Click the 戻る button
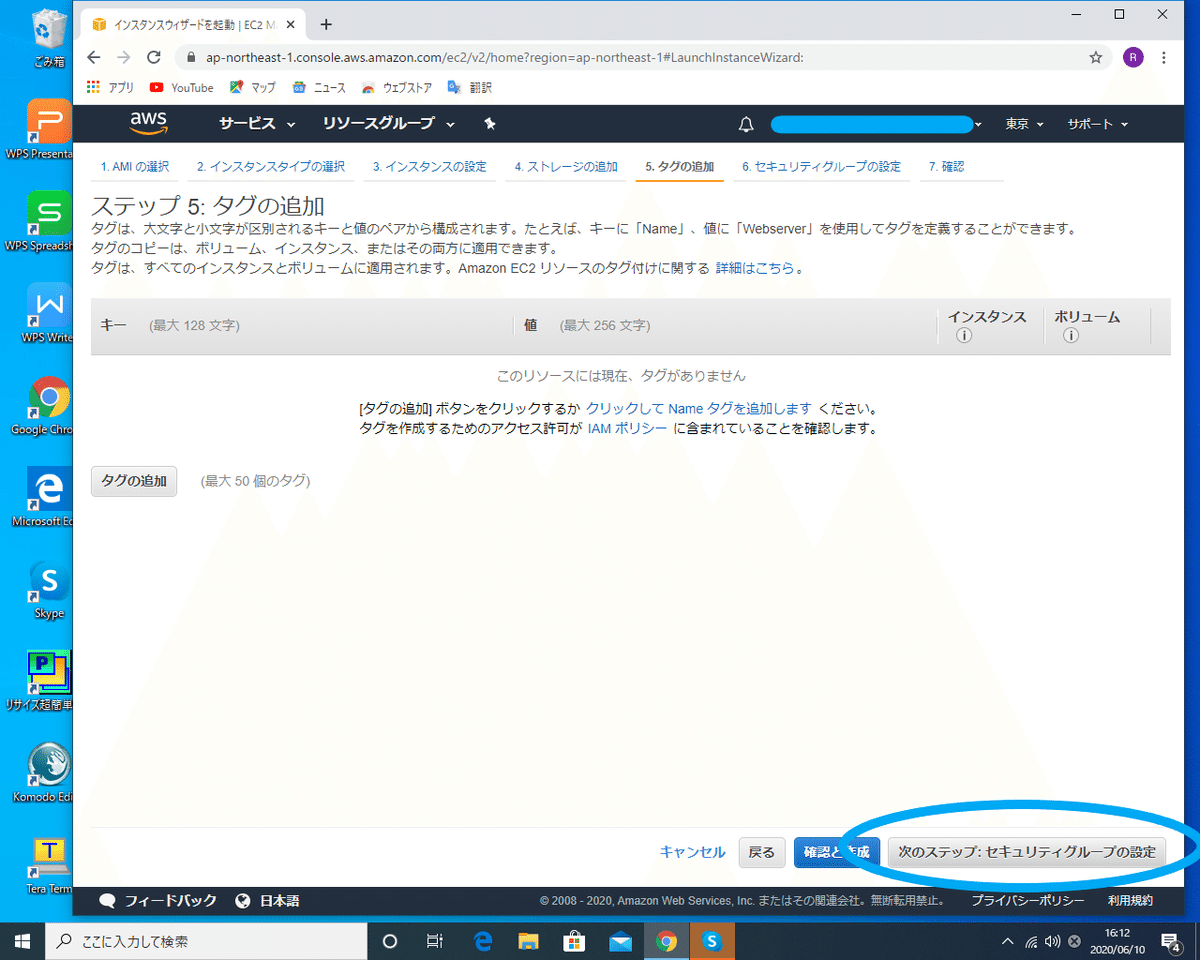 [x=762, y=852]
